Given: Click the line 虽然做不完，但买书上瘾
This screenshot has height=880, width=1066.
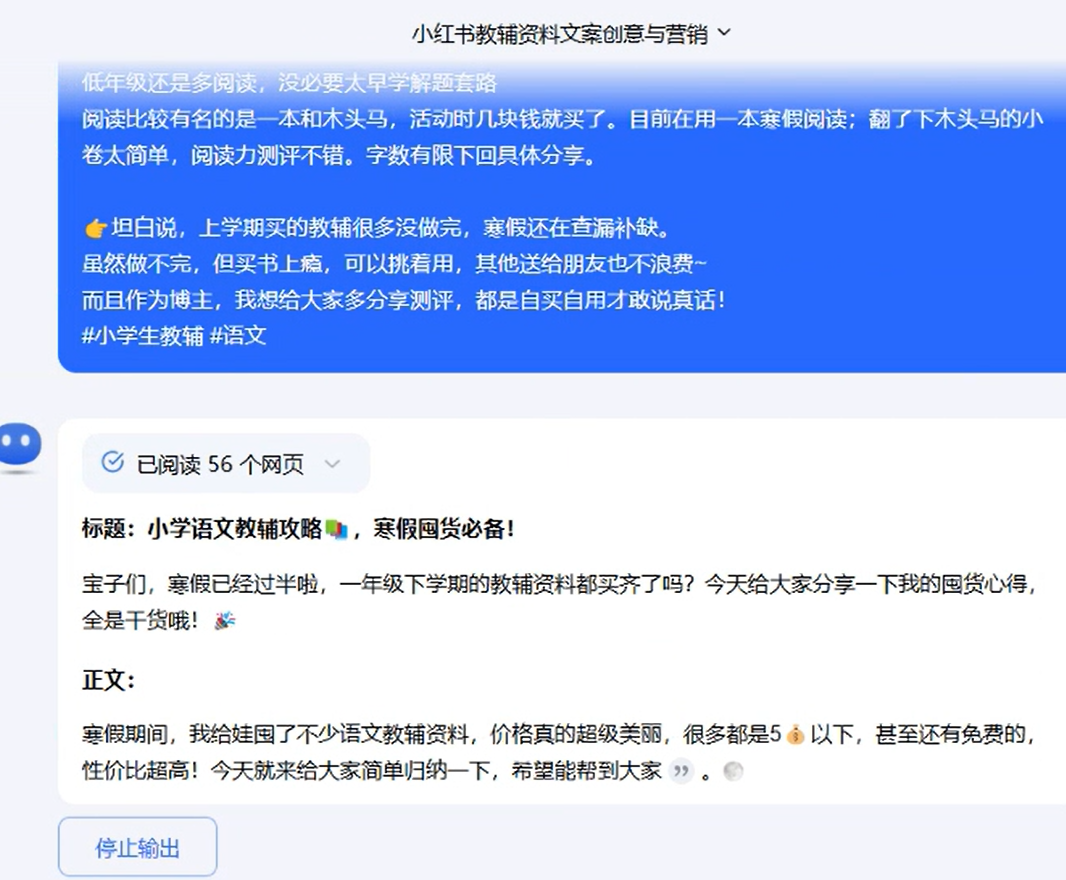Looking at the screenshot, I should pos(394,263).
